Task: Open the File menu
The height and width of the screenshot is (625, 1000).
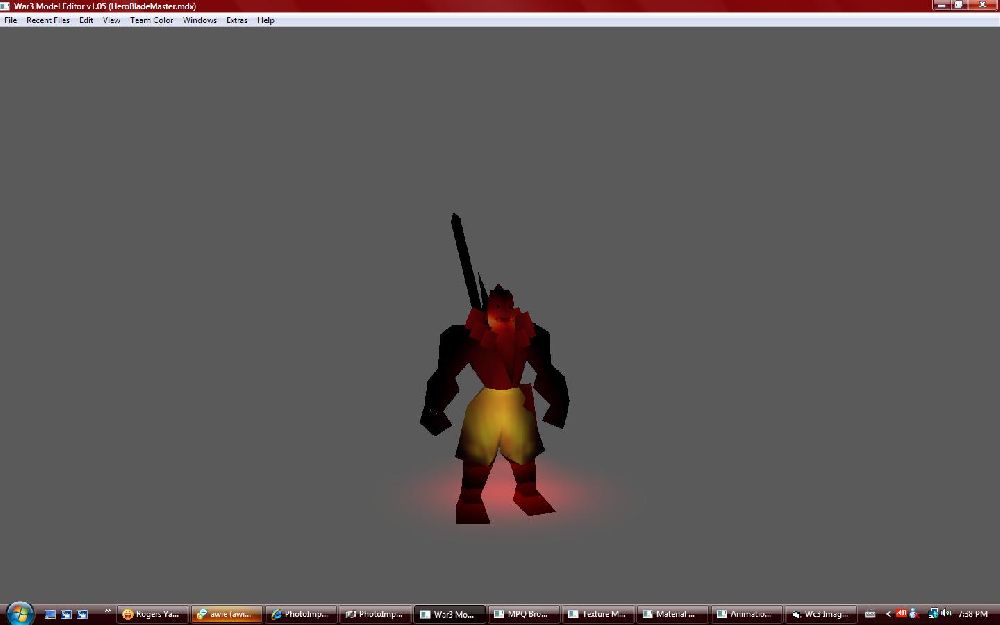Action: [11, 20]
